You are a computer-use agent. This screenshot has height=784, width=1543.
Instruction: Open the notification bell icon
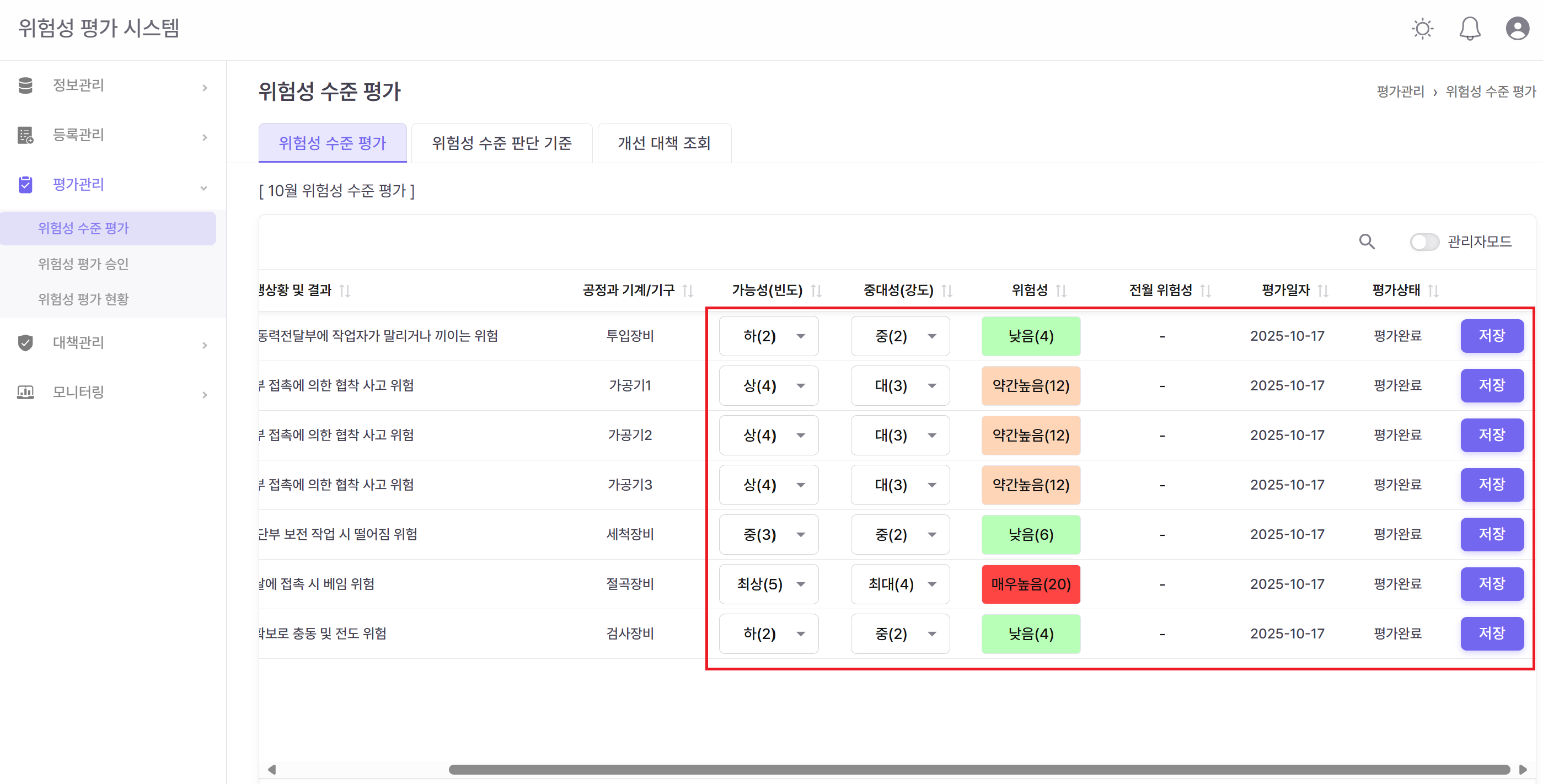point(1469,28)
